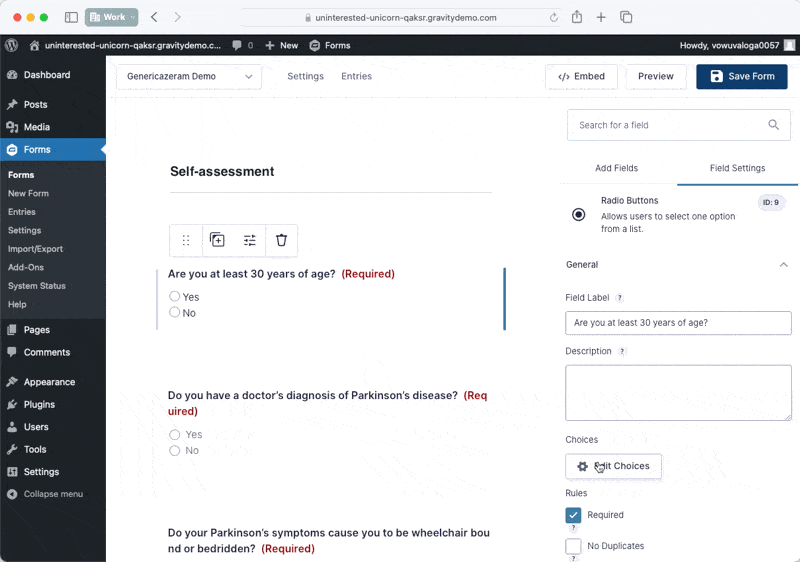Switch to the Add Fields tab
The height and width of the screenshot is (562, 800).
tap(616, 168)
